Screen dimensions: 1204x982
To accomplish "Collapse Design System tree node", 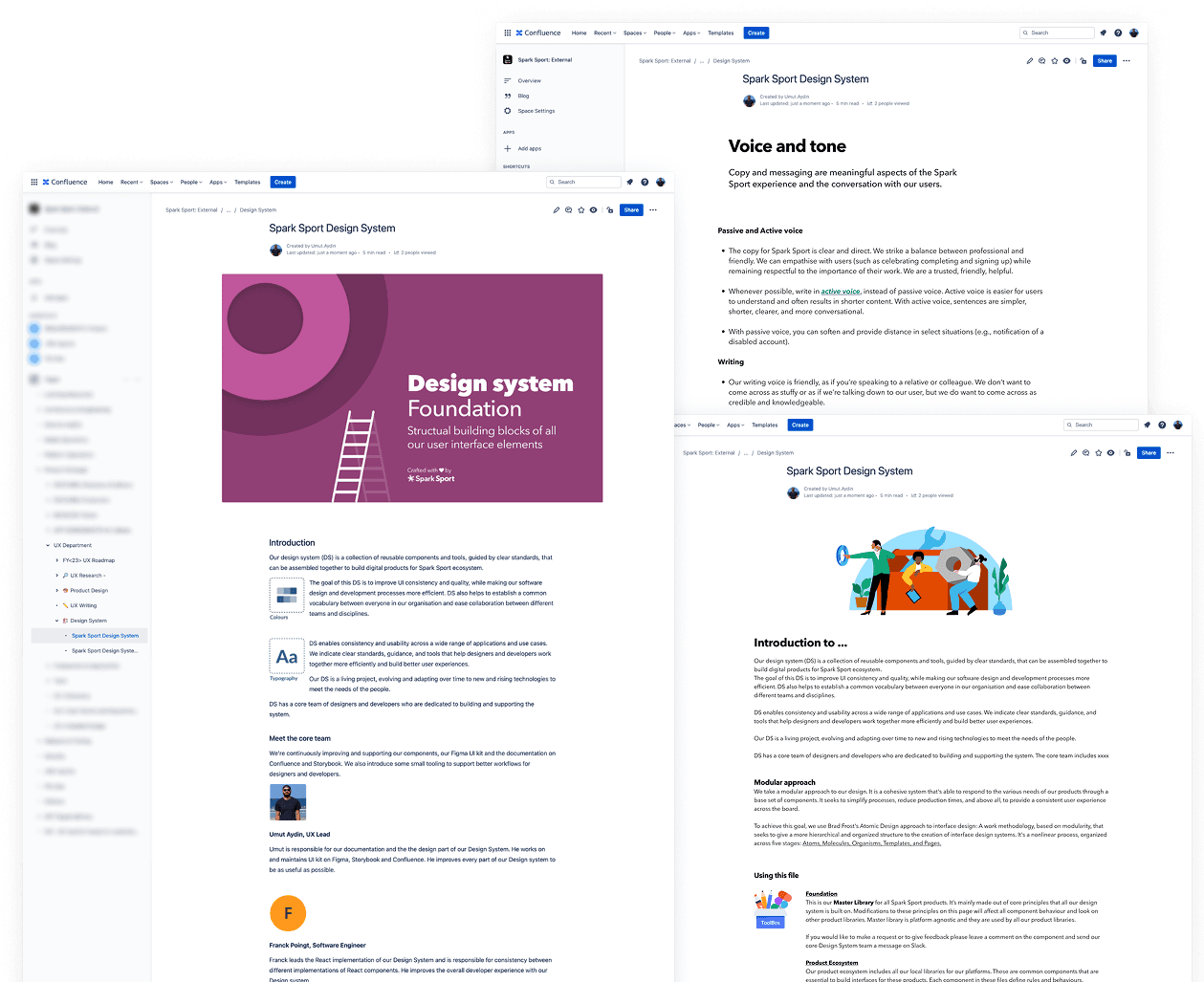I will (x=56, y=621).
